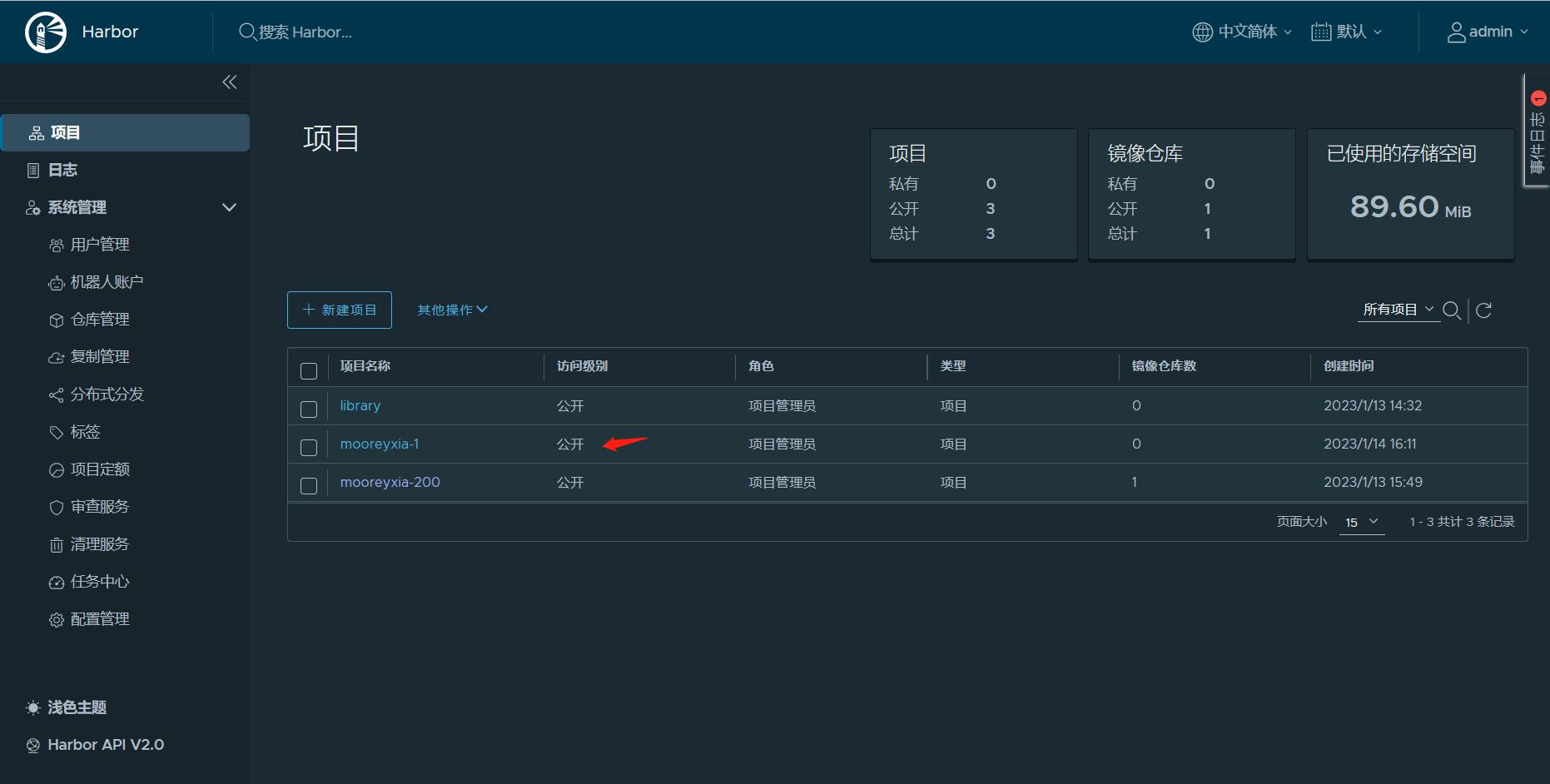Open the mooreyxia-200 project link
Screen dimensions: 1550x784
[x=390, y=482]
